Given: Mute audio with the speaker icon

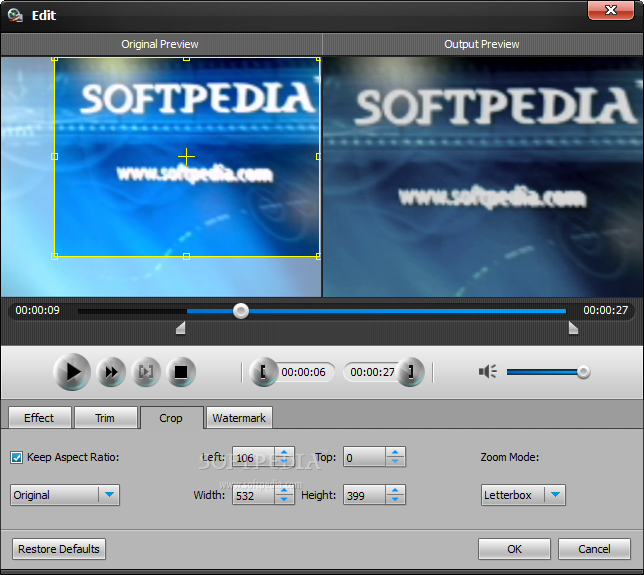Looking at the screenshot, I should pyautogui.click(x=488, y=372).
